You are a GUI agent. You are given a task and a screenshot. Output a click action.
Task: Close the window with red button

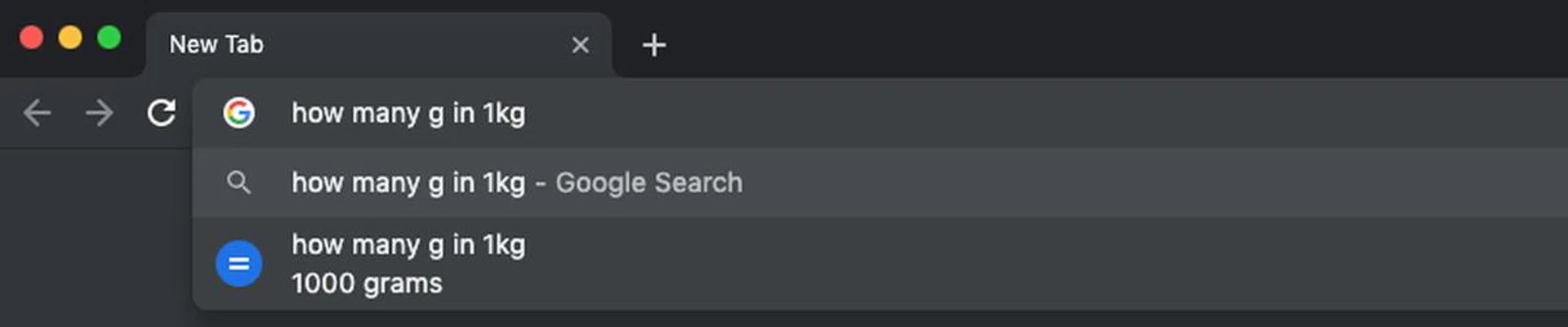click(31, 38)
